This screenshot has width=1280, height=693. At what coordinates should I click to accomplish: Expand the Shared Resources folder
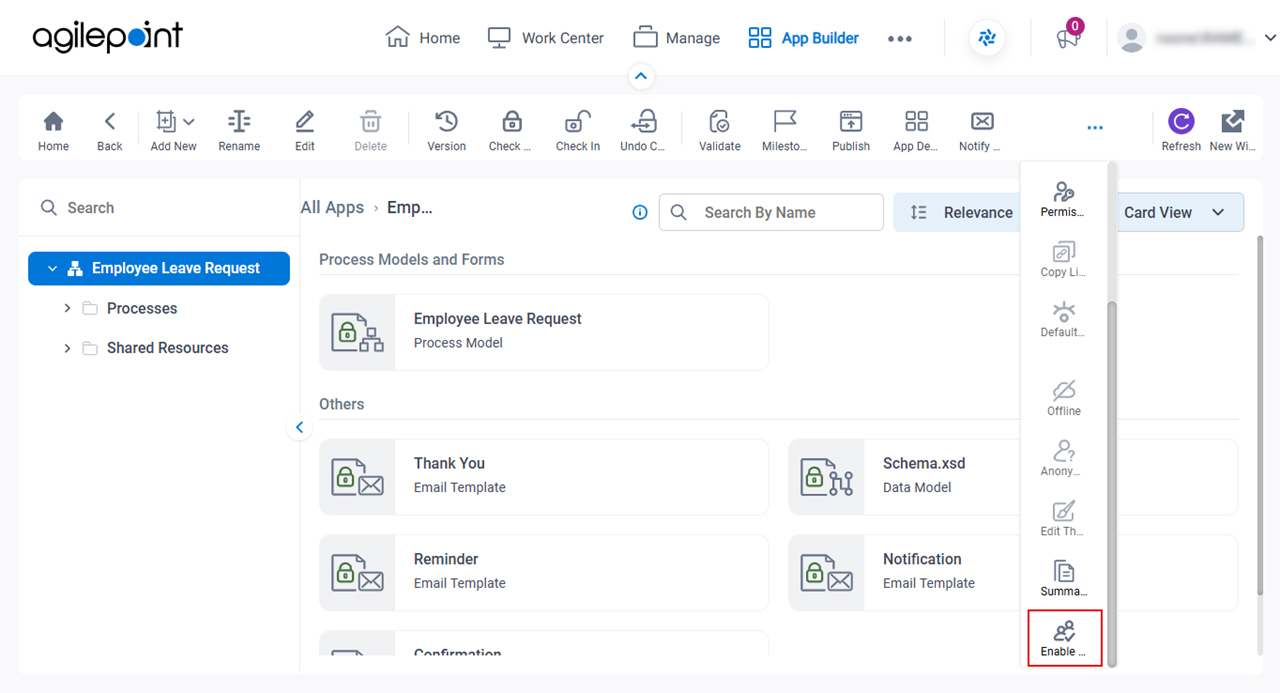point(68,348)
